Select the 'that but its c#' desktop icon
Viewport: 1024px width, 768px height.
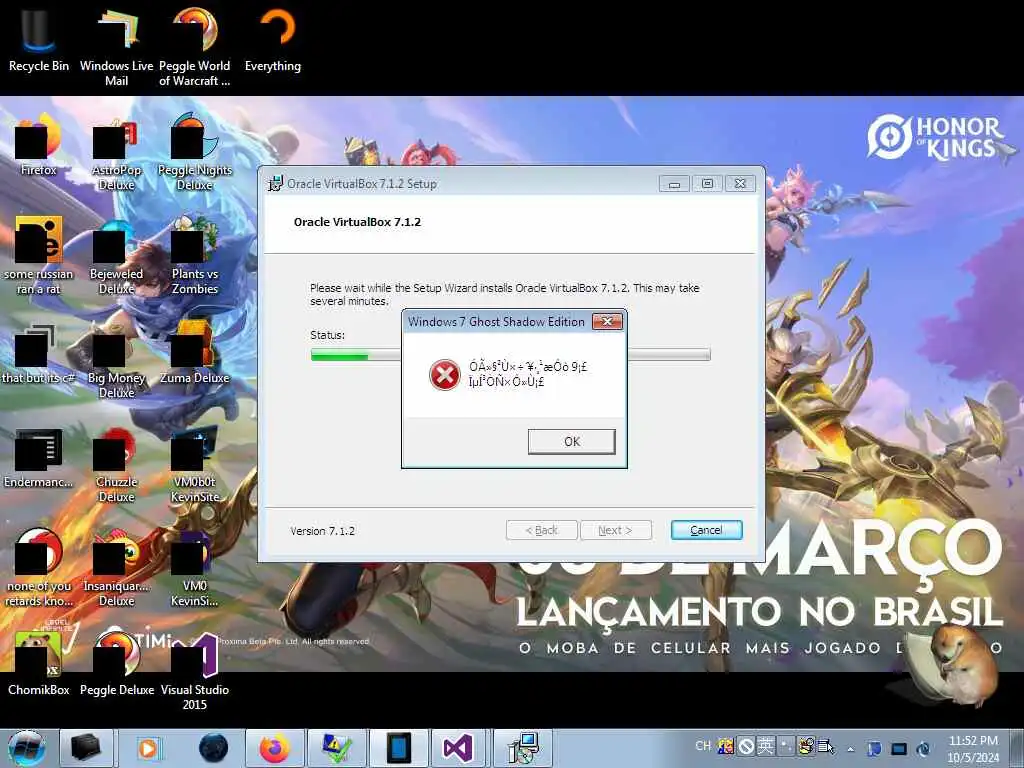pyautogui.click(x=39, y=355)
